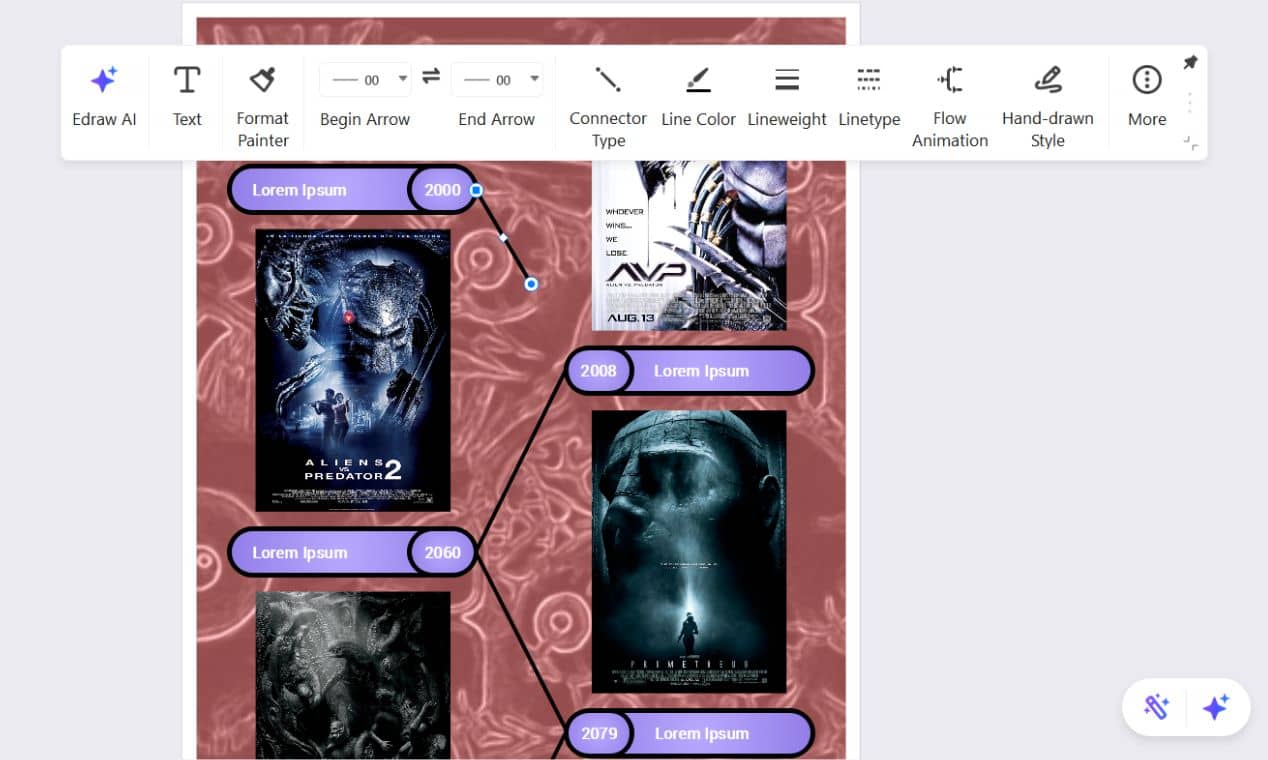1268x760 pixels.
Task: Open the AI sparkle assistant at bottom right
Action: (1216, 707)
